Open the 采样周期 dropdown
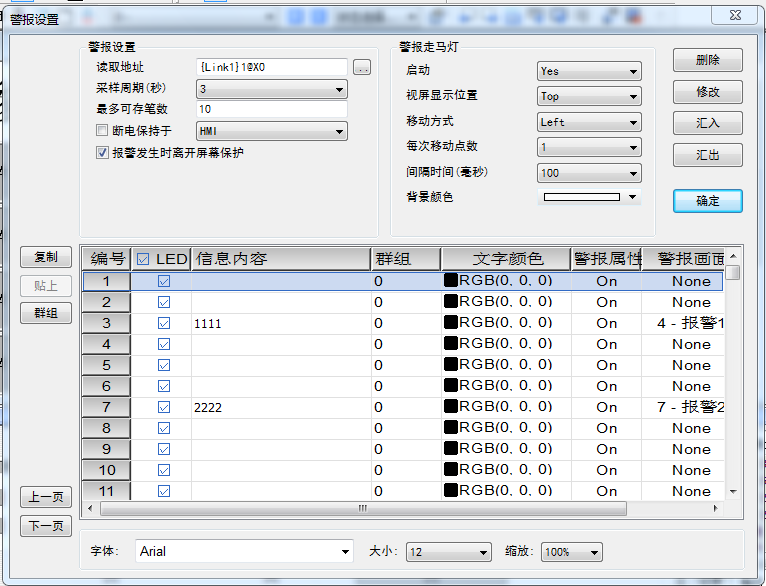This screenshot has height=586, width=766. pyautogui.click(x=340, y=89)
